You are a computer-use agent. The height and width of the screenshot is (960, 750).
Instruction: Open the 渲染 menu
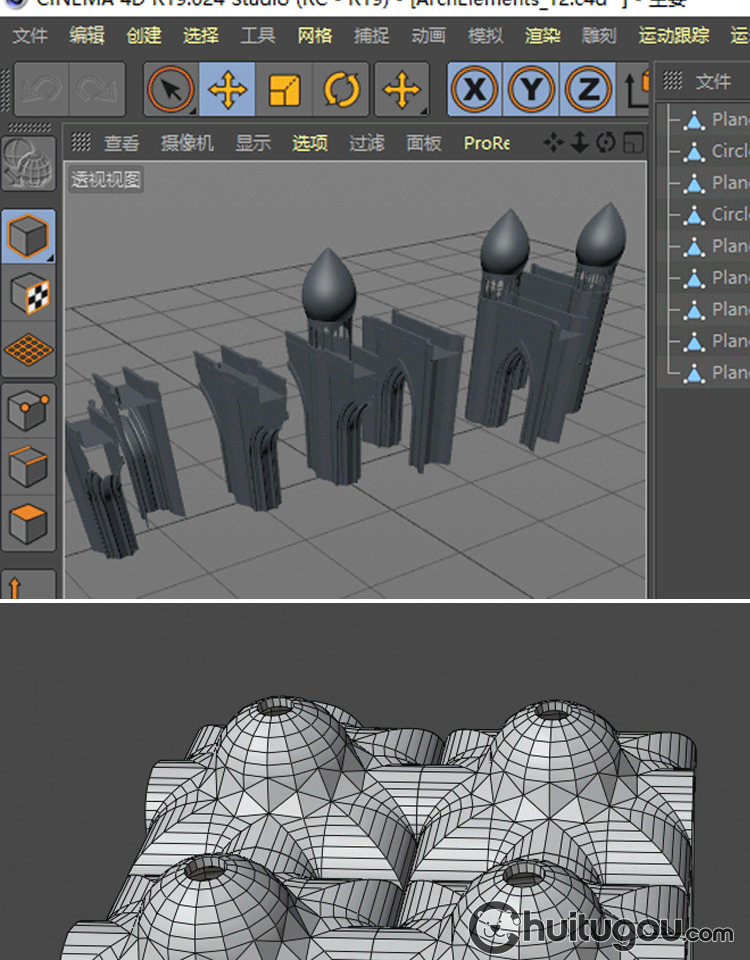pyautogui.click(x=542, y=36)
